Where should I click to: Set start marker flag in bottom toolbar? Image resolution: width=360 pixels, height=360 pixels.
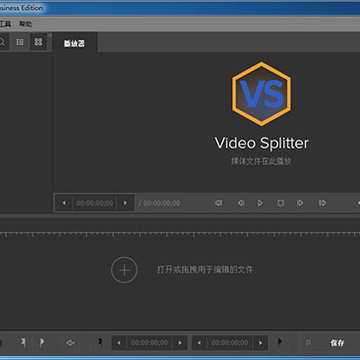click(x=23, y=343)
